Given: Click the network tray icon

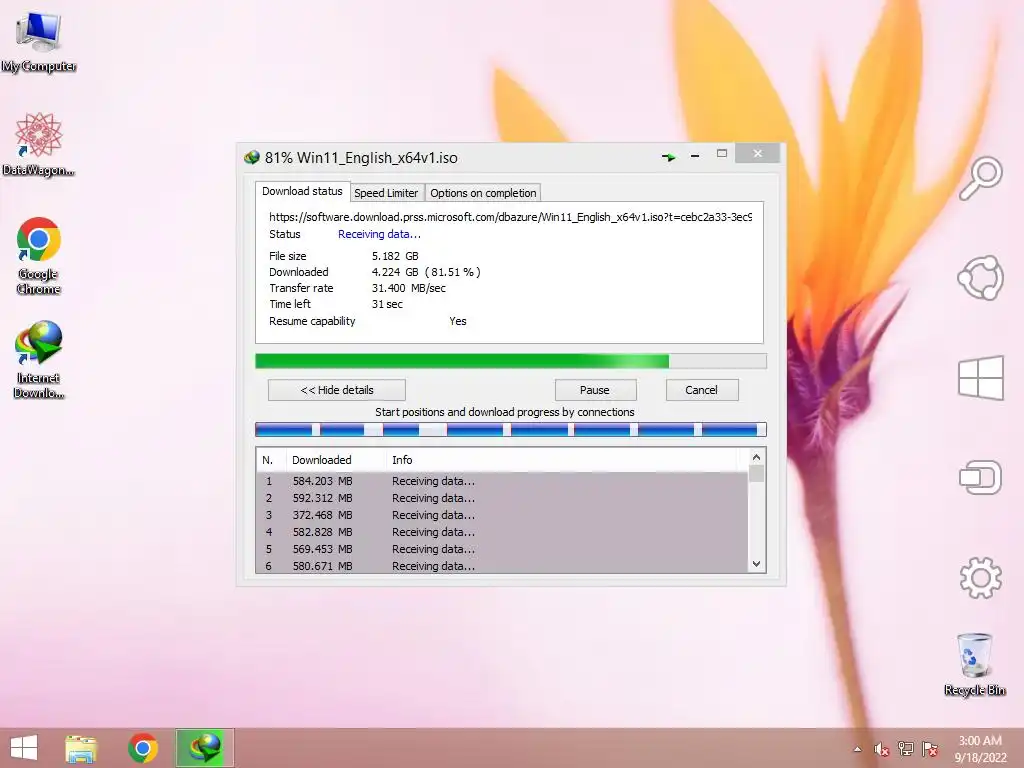Looking at the screenshot, I should tap(906, 749).
